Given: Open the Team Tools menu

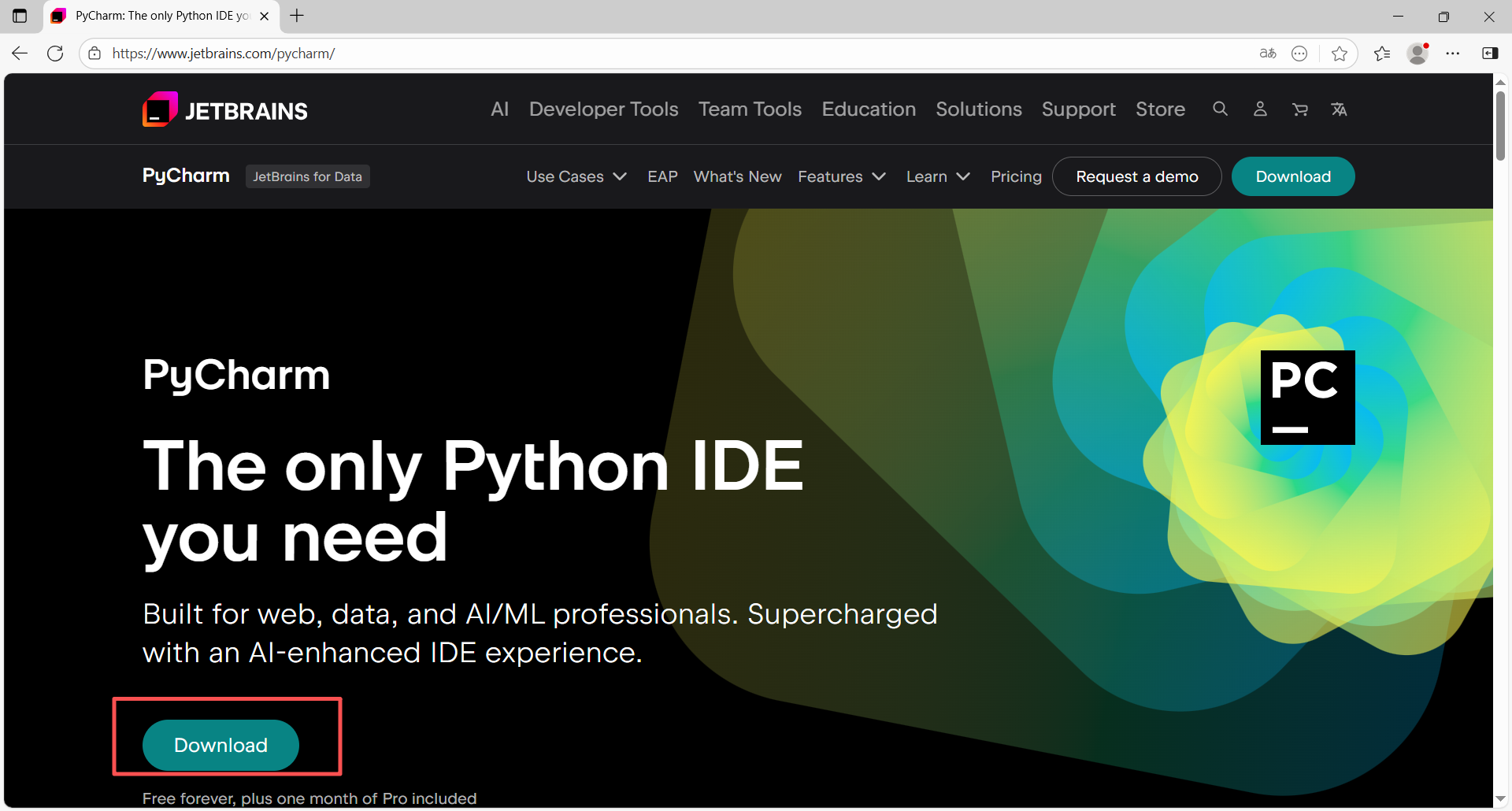Looking at the screenshot, I should point(750,109).
